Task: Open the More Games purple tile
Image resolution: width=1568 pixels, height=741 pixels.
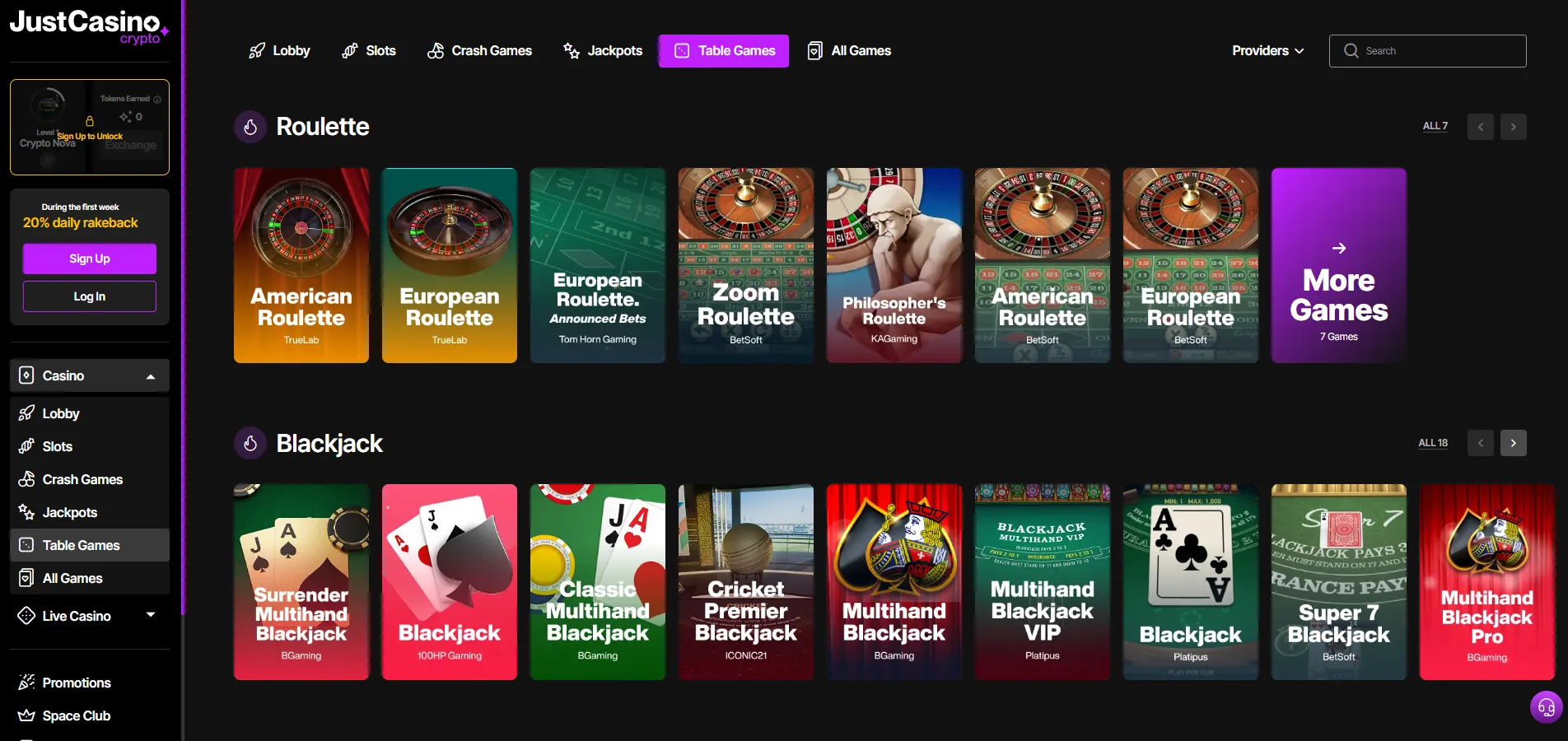Action: coord(1338,266)
